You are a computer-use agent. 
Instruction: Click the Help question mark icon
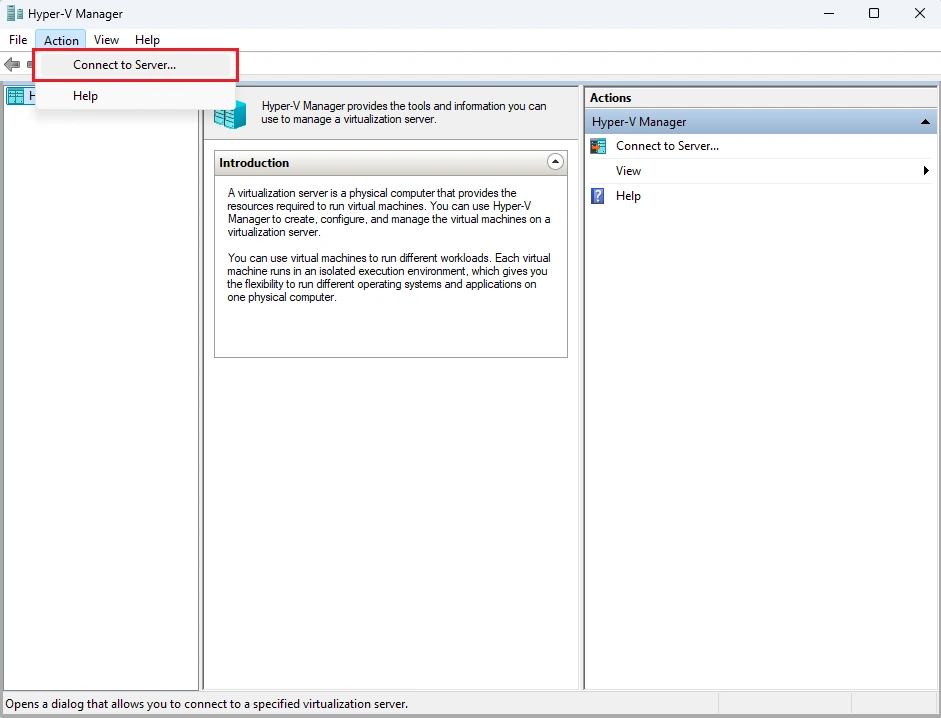pos(598,196)
